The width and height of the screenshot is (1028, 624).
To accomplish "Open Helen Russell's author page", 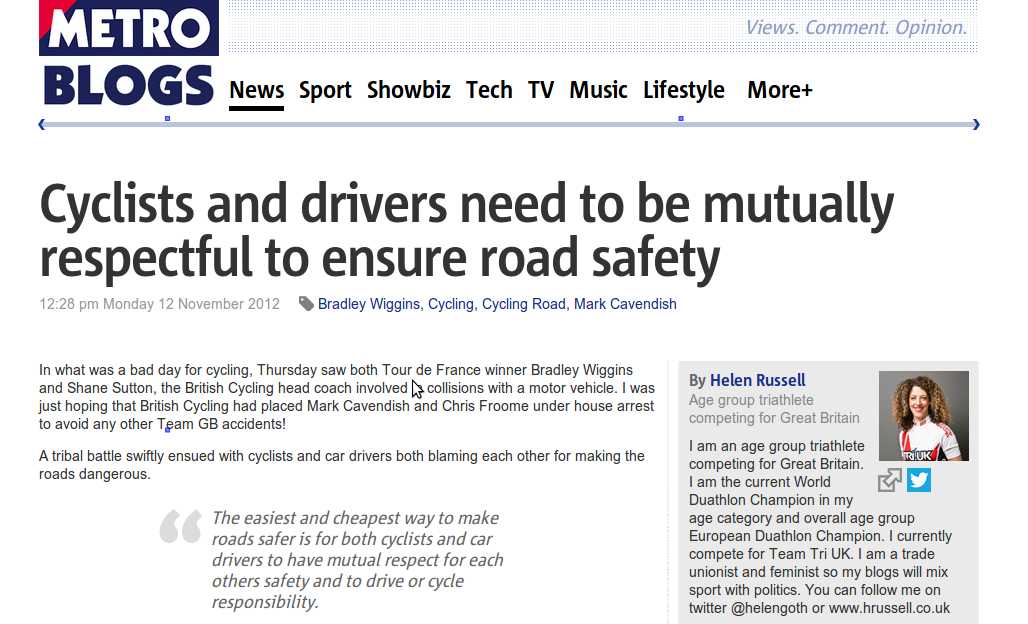I will point(757,380).
